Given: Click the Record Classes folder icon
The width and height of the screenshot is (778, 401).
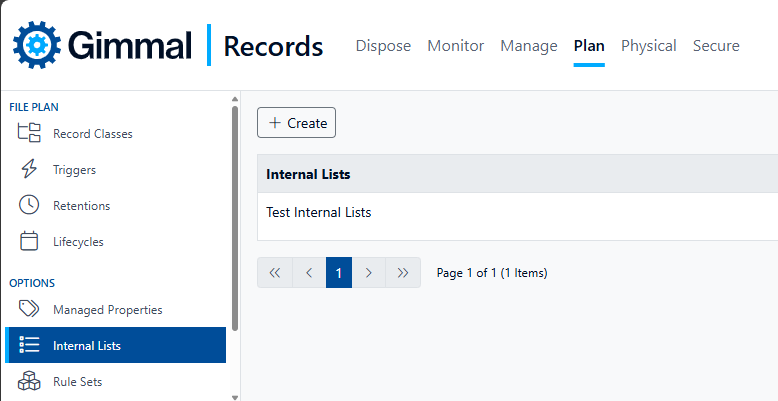Looking at the screenshot, I should (x=29, y=133).
